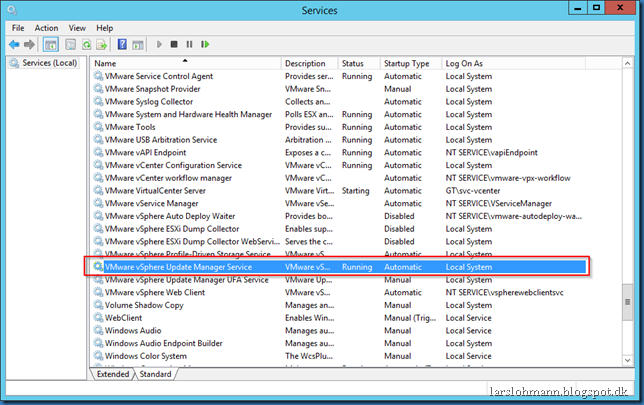
Task: Sort by the Startup Type column header
Action: click(x=411, y=63)
